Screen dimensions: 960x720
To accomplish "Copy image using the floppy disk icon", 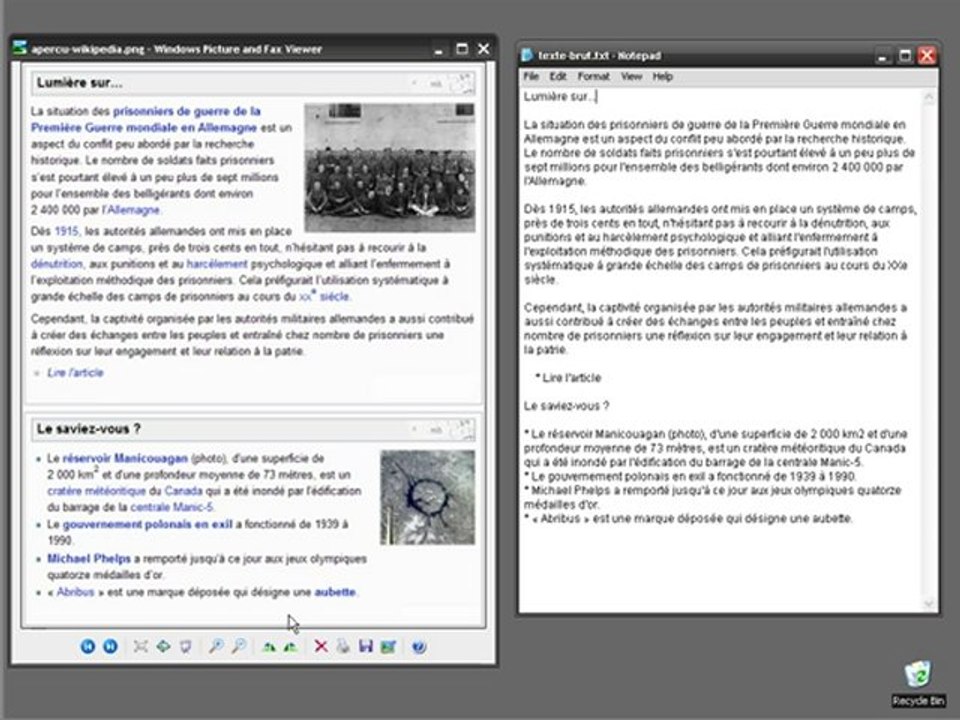I will click(366, 646).
